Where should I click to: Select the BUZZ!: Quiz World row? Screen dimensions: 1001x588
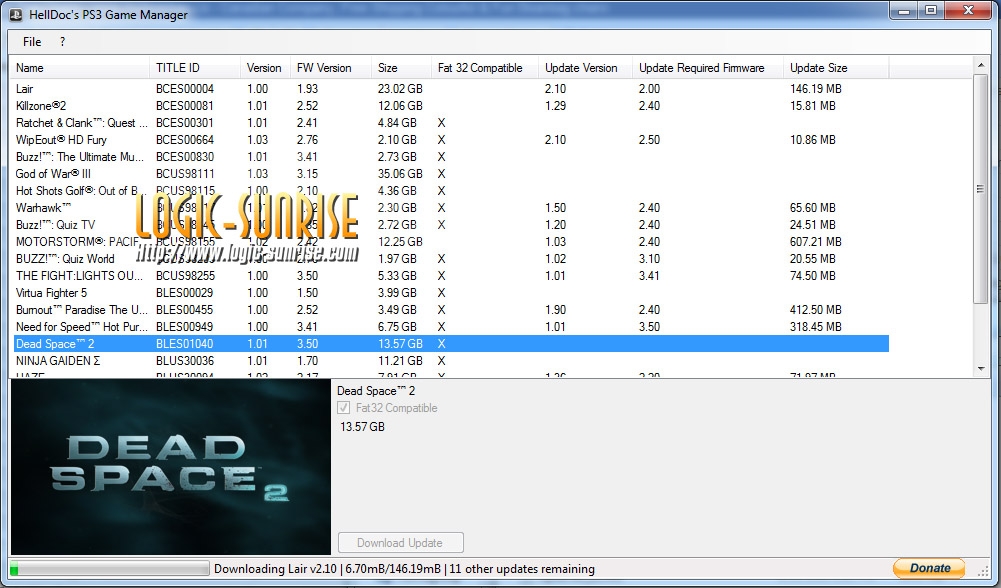(451, 259)
